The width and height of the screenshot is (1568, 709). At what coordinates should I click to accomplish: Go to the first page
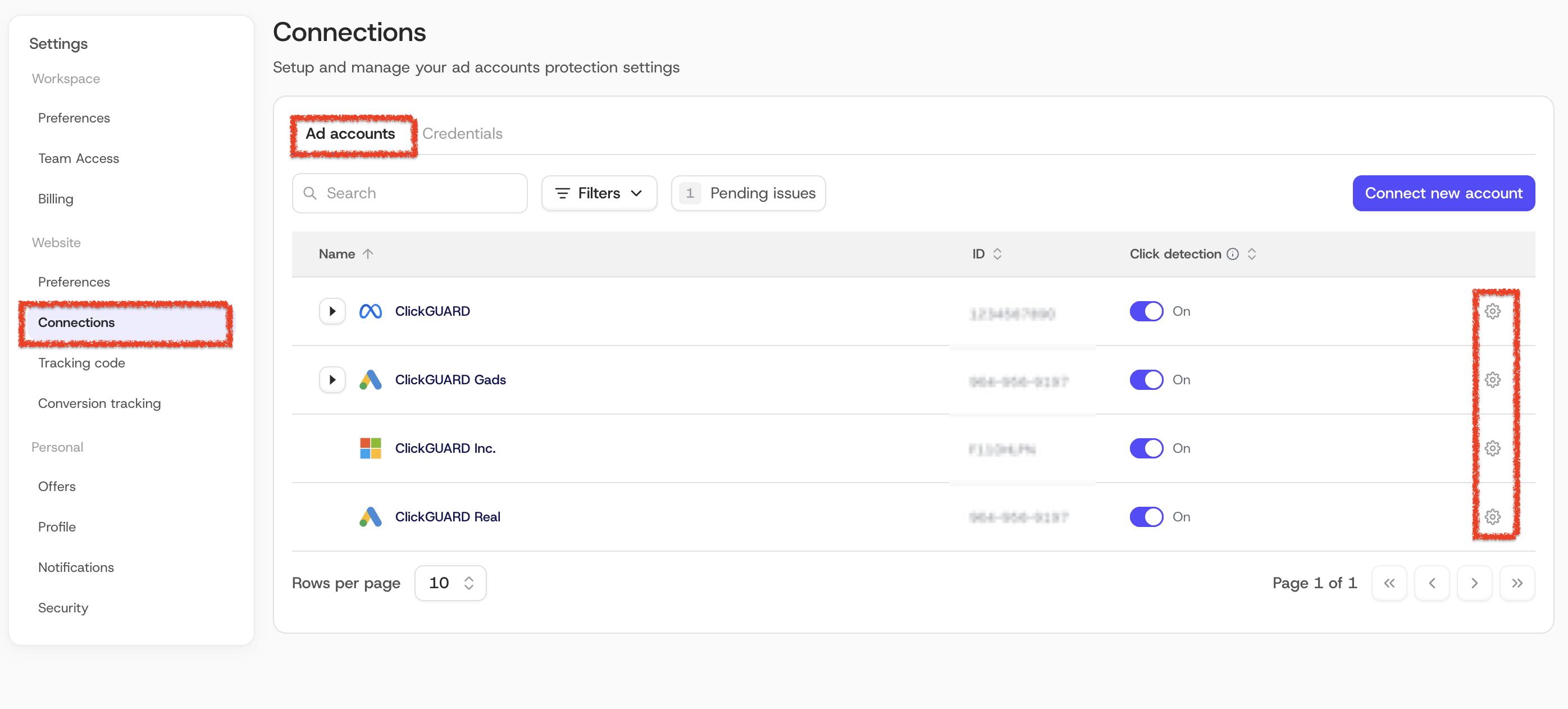point(1388,584)
